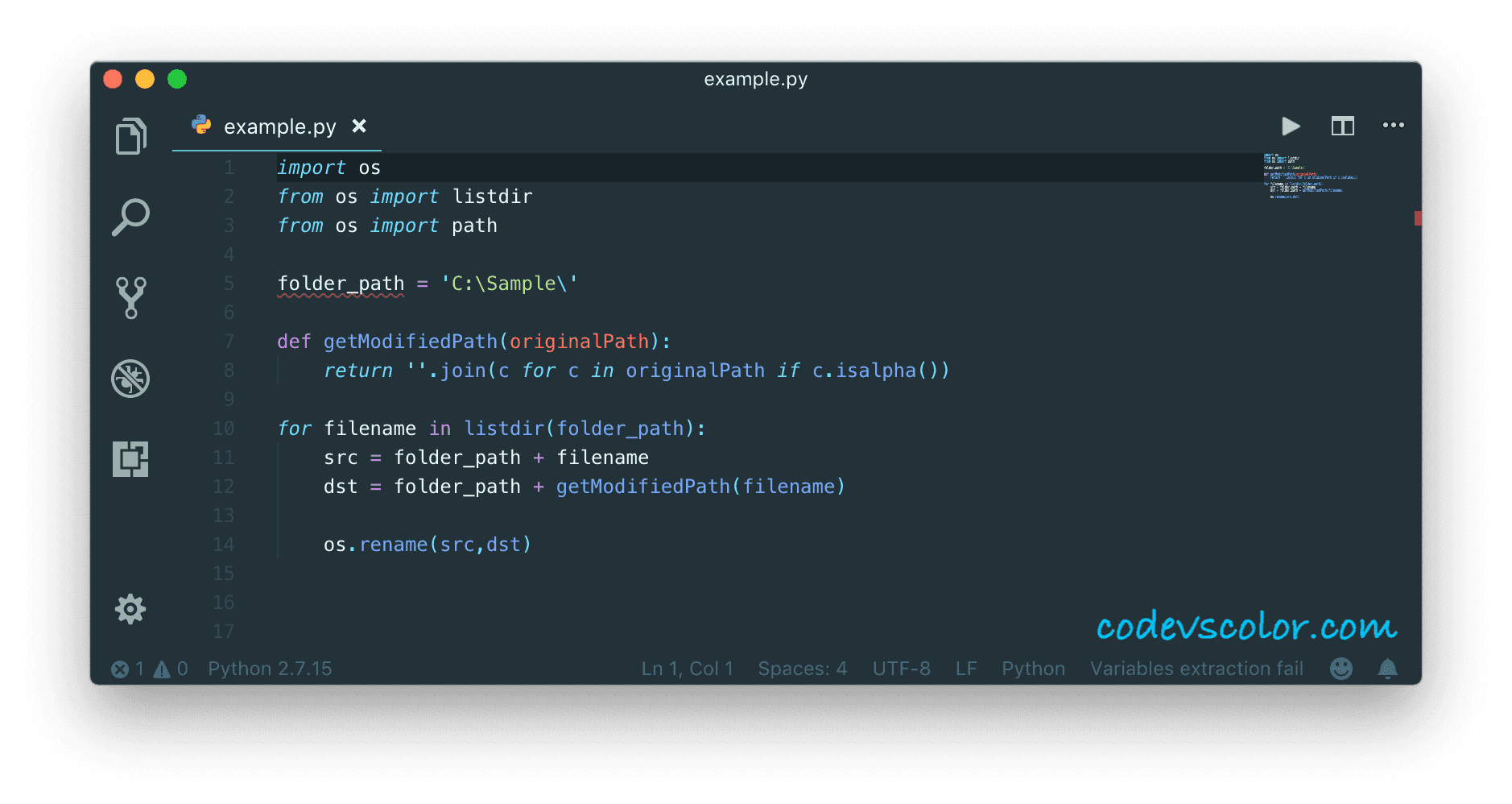The height and width of the screenshot is (804, 1512).
Task: Change indentation via Spaces: 4 status item
Action: tap(802, 669)
